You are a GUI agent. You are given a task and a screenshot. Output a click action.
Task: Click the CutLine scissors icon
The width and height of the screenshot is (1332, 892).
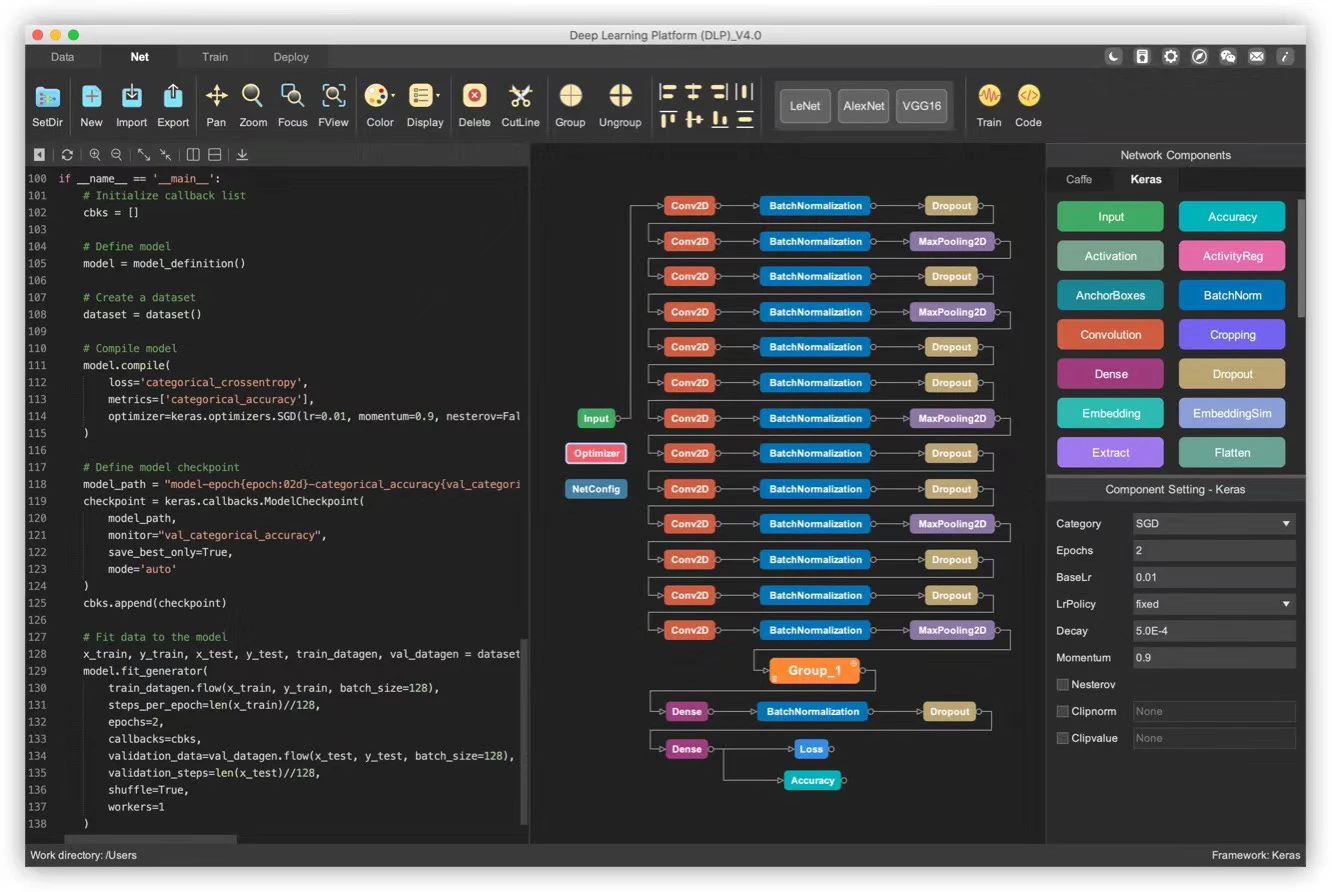click(520, 96)
